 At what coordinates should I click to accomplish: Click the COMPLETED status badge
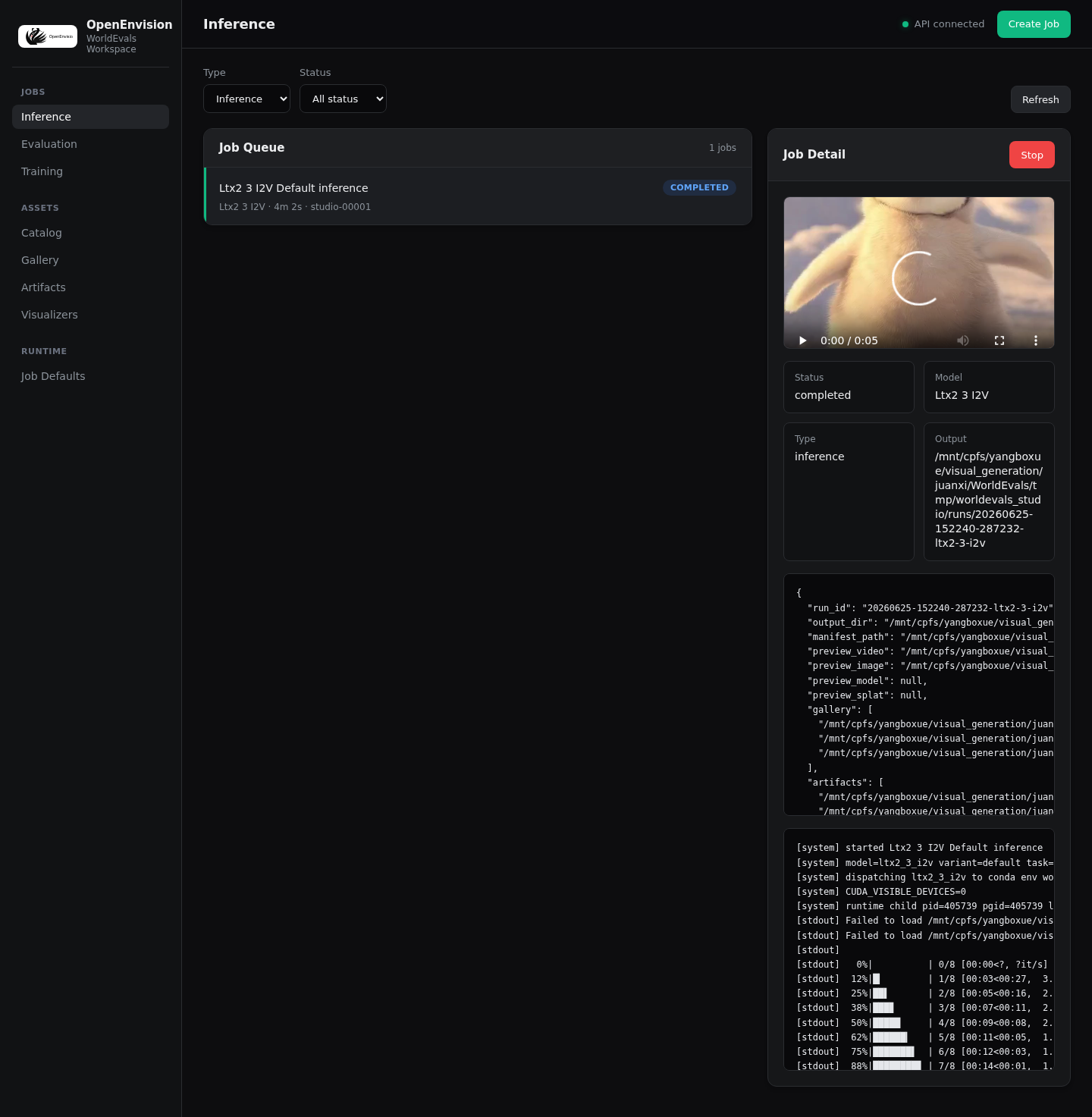point(699,187)
